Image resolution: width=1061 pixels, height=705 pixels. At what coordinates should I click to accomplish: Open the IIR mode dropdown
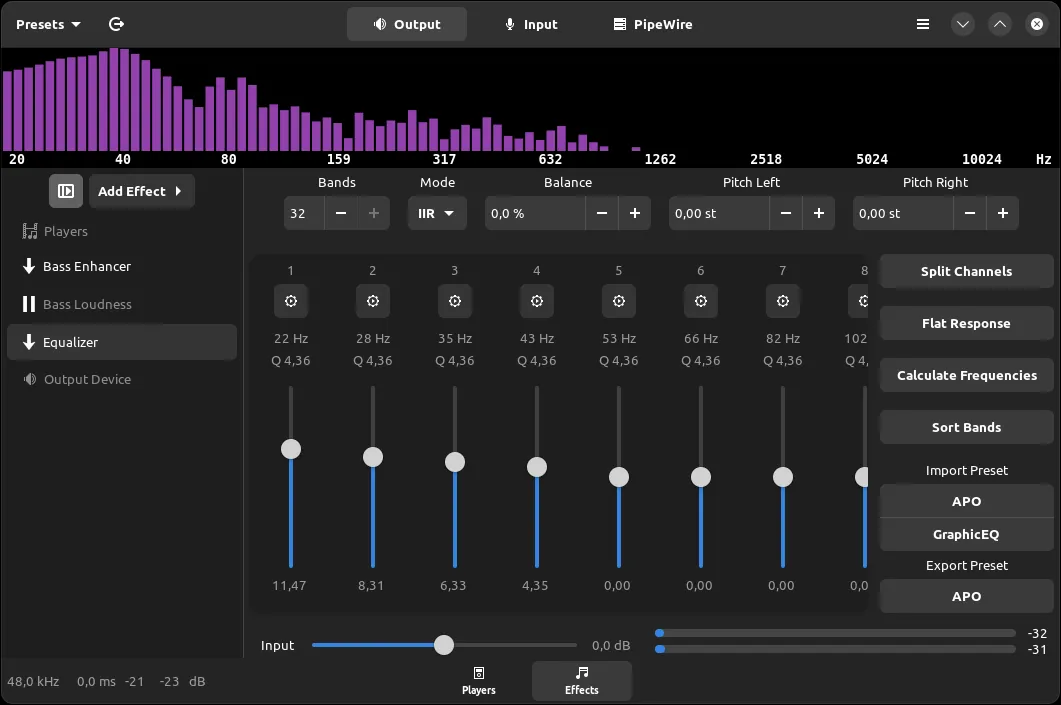tap(436, 213)
